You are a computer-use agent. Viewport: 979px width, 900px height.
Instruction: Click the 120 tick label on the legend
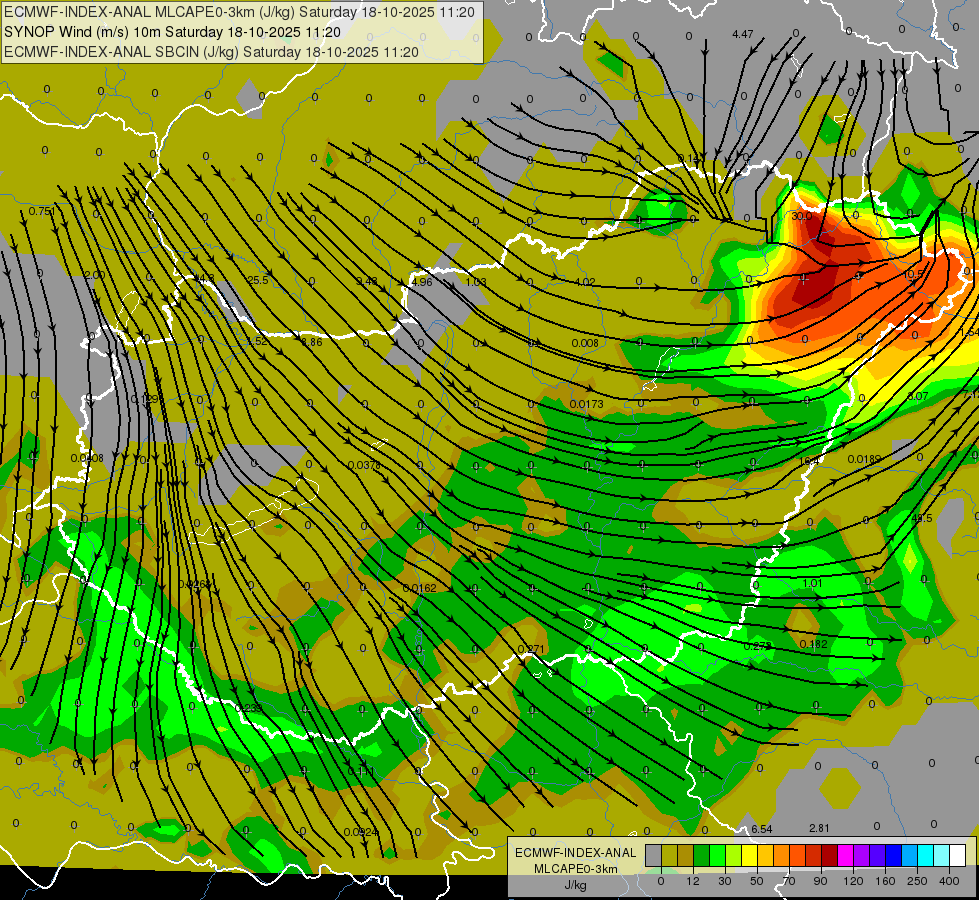pyautogui.click(x=853, y=881)
